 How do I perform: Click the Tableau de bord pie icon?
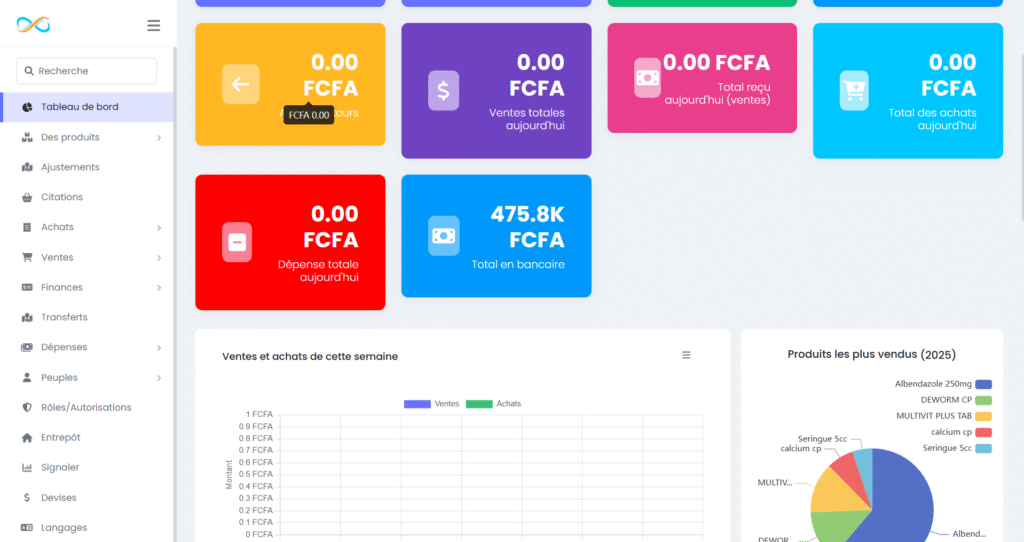tap(27, 107)
